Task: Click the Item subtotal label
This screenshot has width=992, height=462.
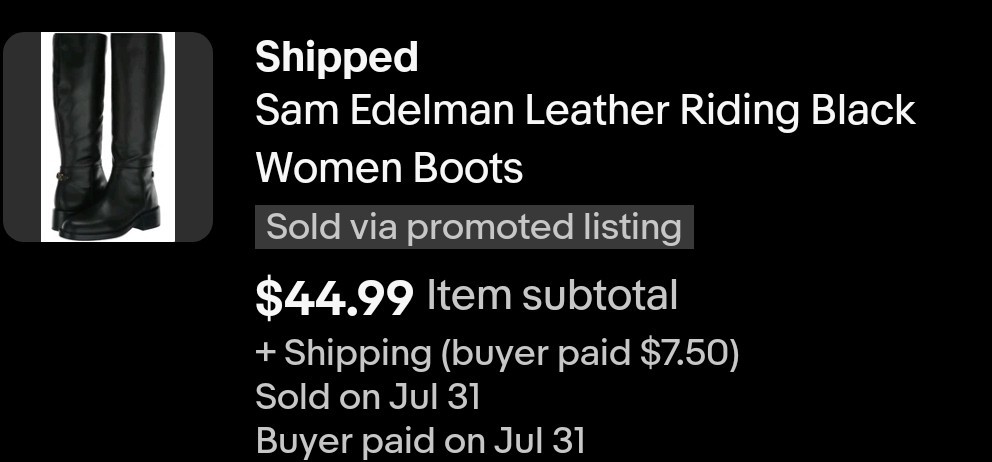Action: tap(552, 296)
